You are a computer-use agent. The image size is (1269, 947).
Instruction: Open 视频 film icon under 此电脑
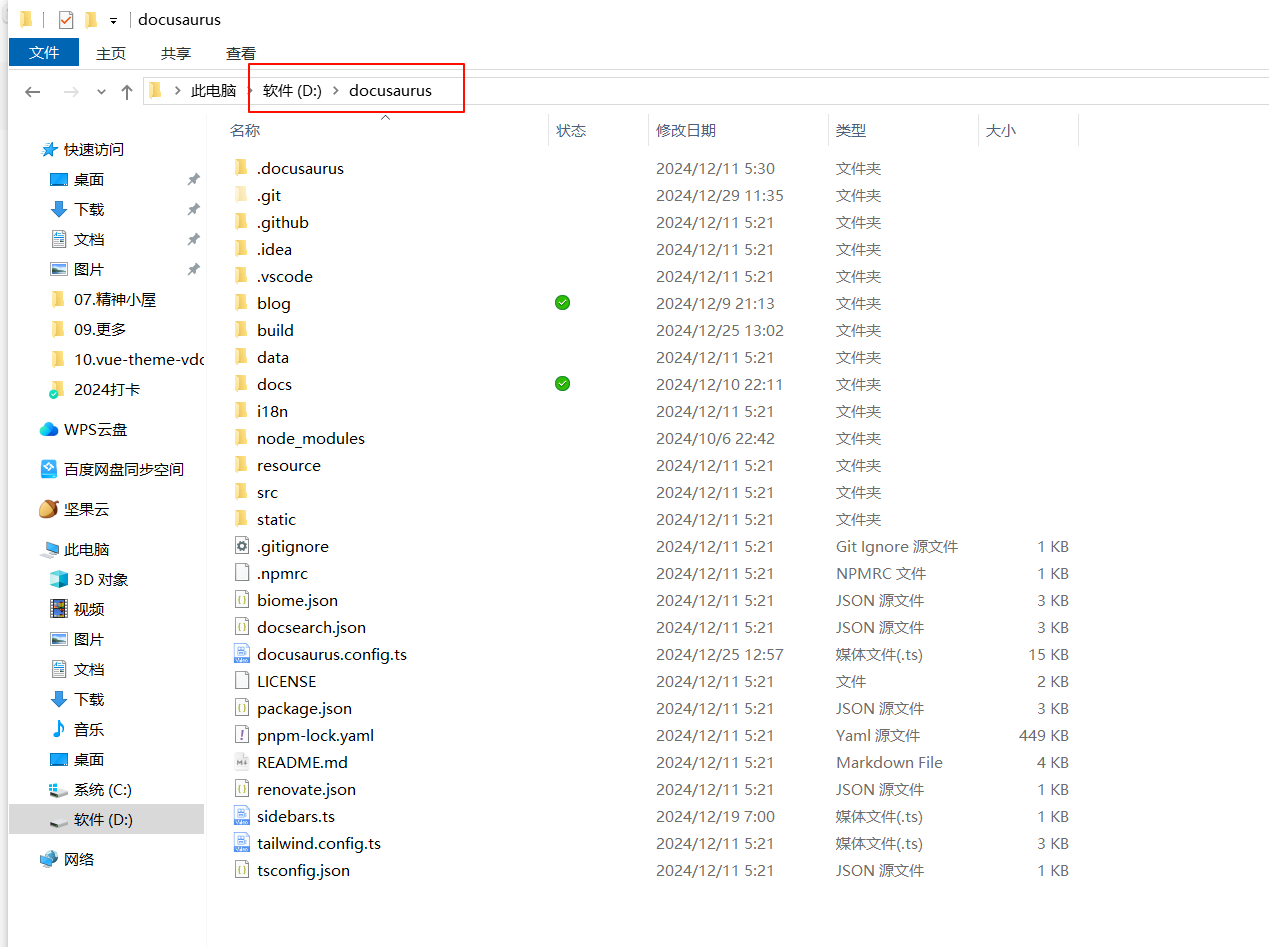tap(59, 609)
